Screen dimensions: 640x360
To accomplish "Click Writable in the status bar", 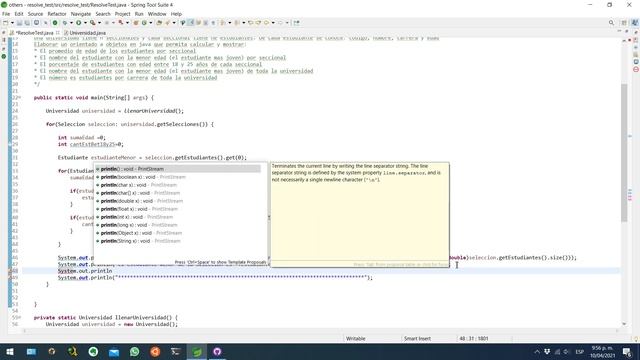I will click(356, 338).
